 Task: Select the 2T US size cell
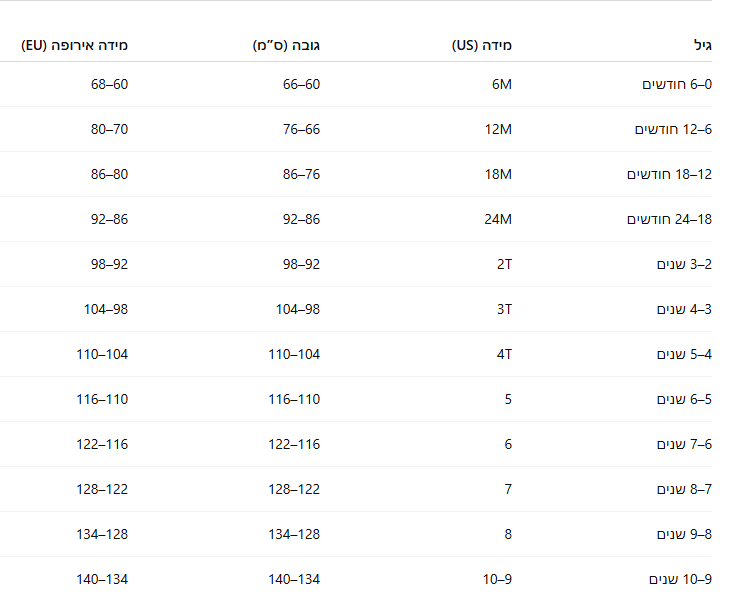(x=504, y=264)
